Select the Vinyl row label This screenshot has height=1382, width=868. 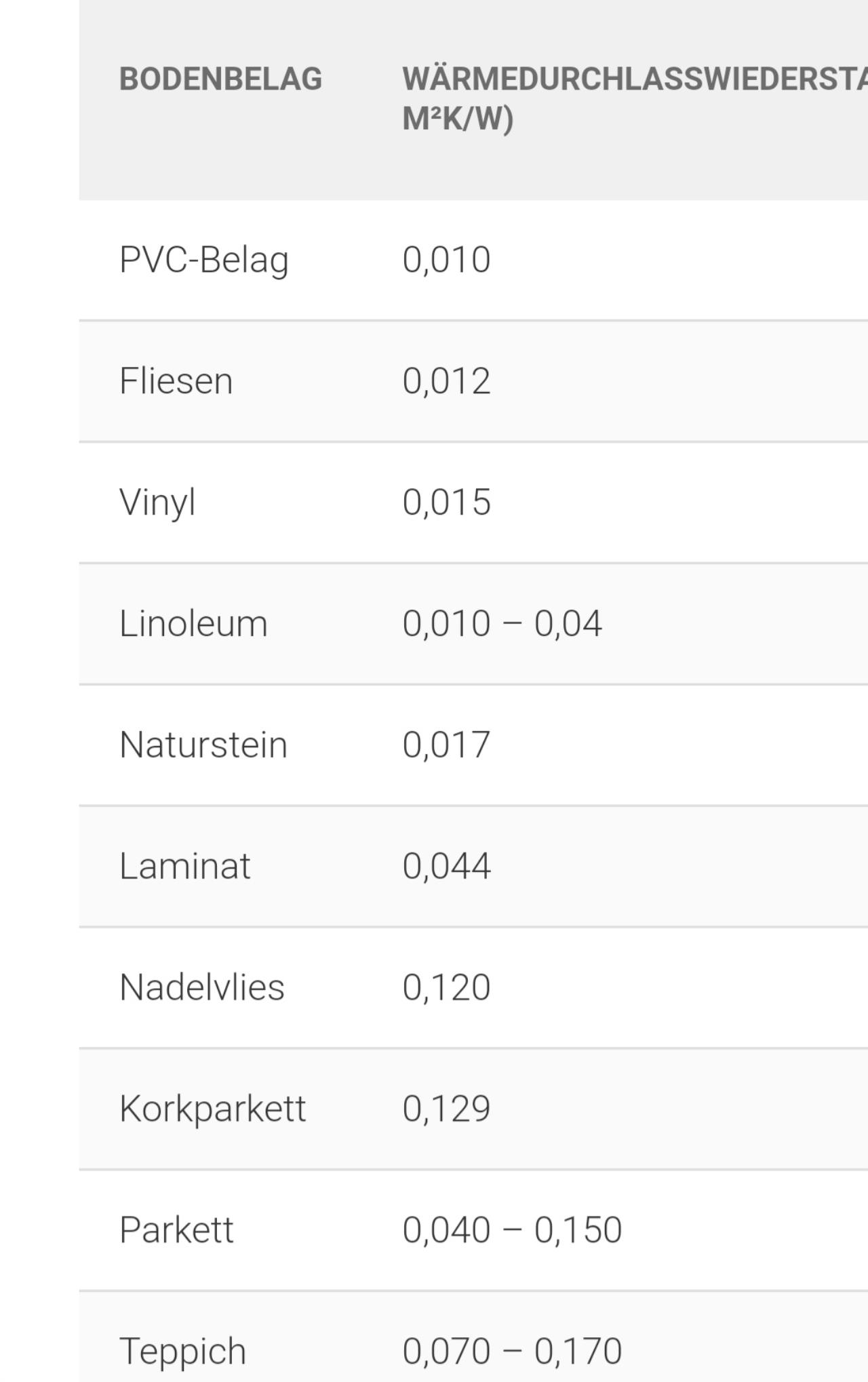157,503
